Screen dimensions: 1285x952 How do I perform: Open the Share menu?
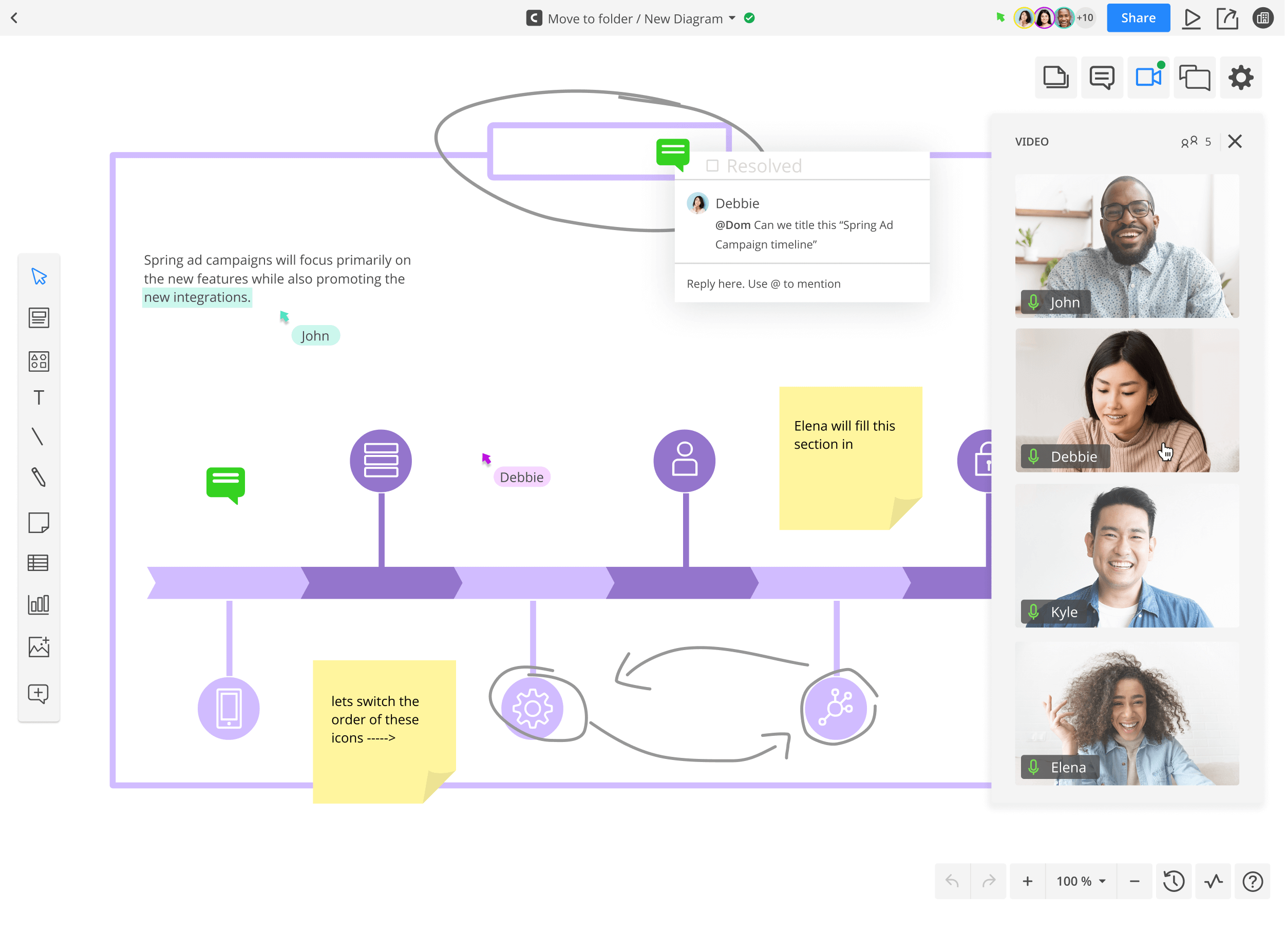click(1139, 18)
